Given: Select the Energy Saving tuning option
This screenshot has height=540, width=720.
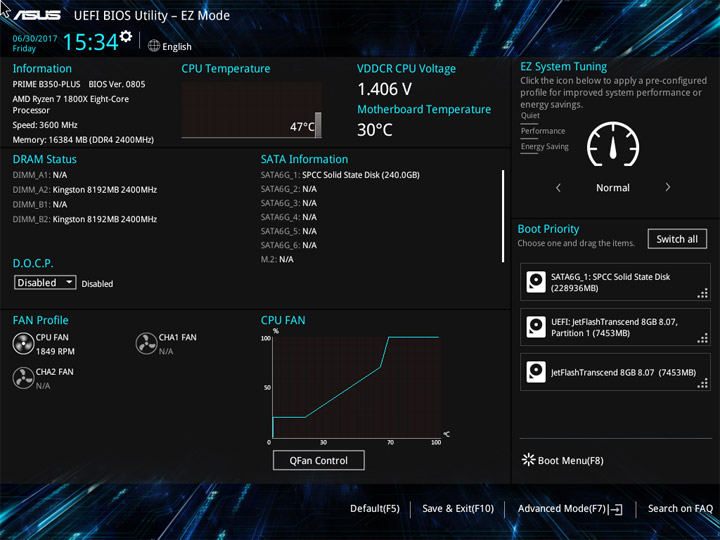Looking at the screenshot, I should pyautogui.click(x=545, y=146).
